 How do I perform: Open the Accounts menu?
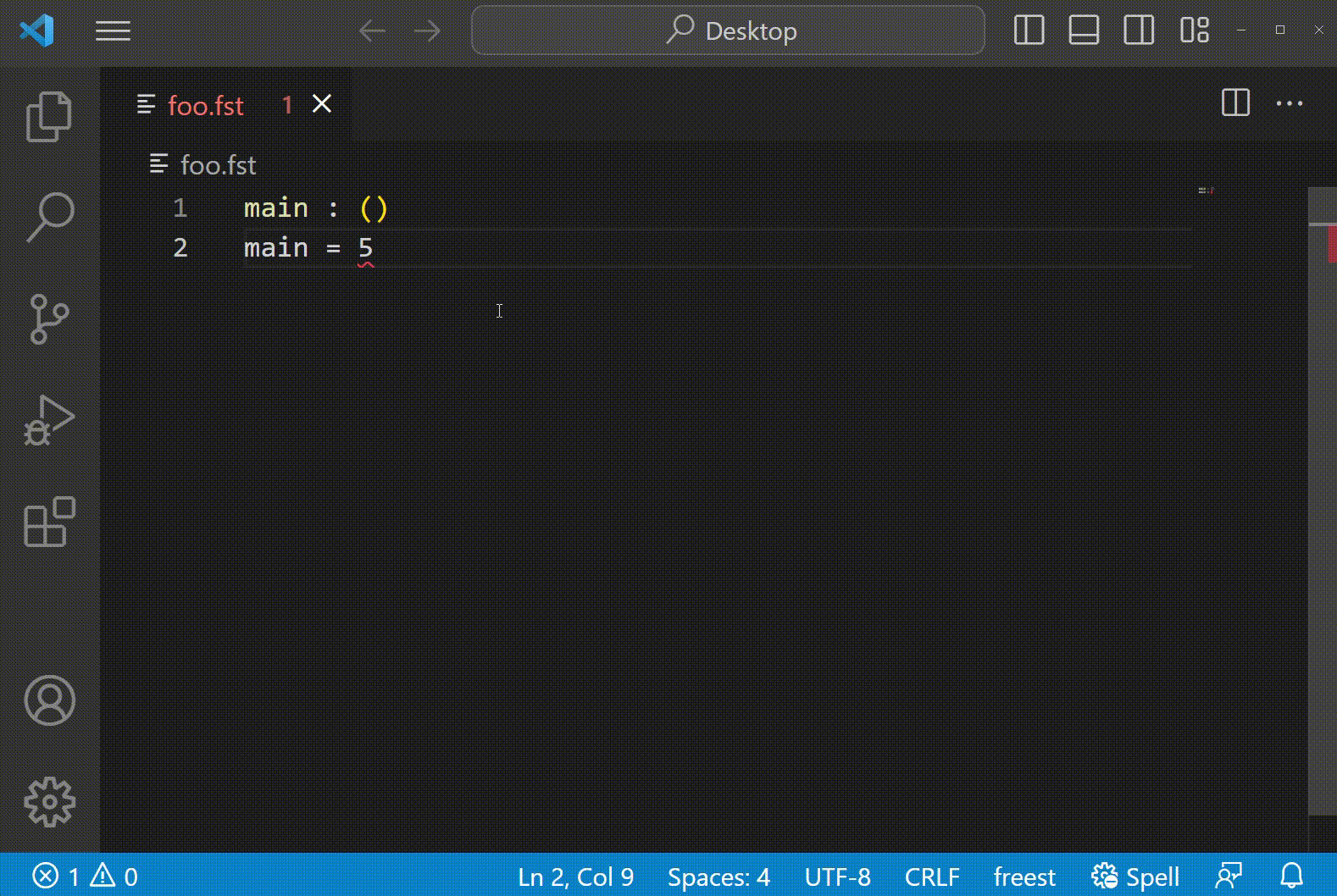[x=49, y=700]
